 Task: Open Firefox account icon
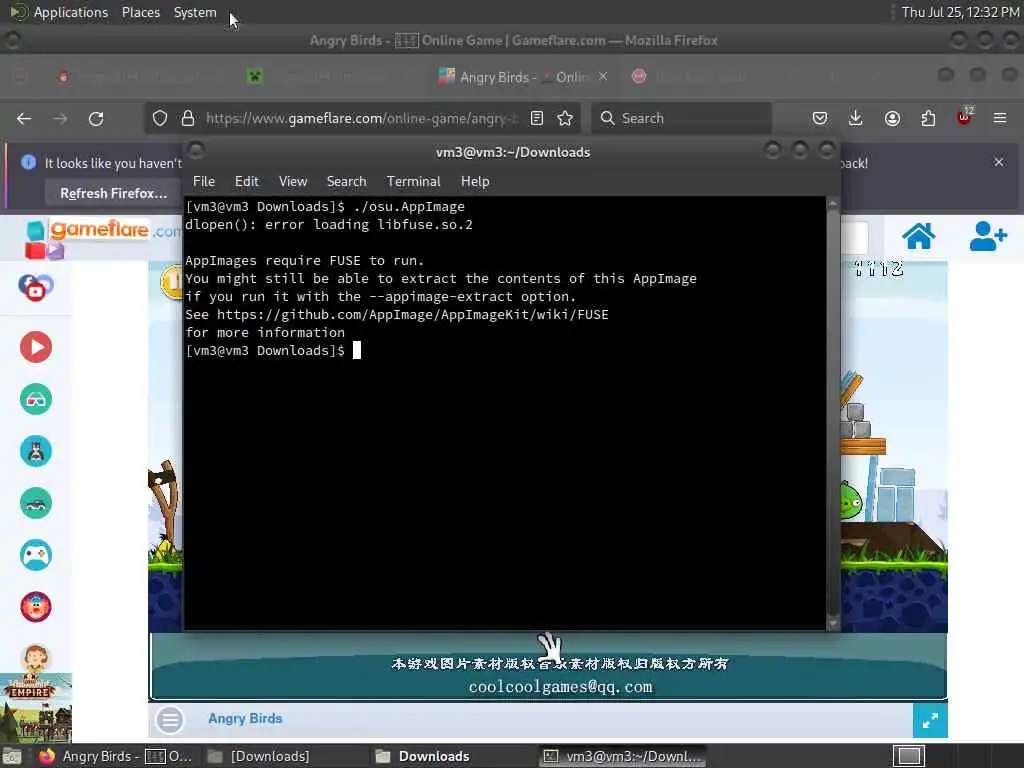(892, 118)
